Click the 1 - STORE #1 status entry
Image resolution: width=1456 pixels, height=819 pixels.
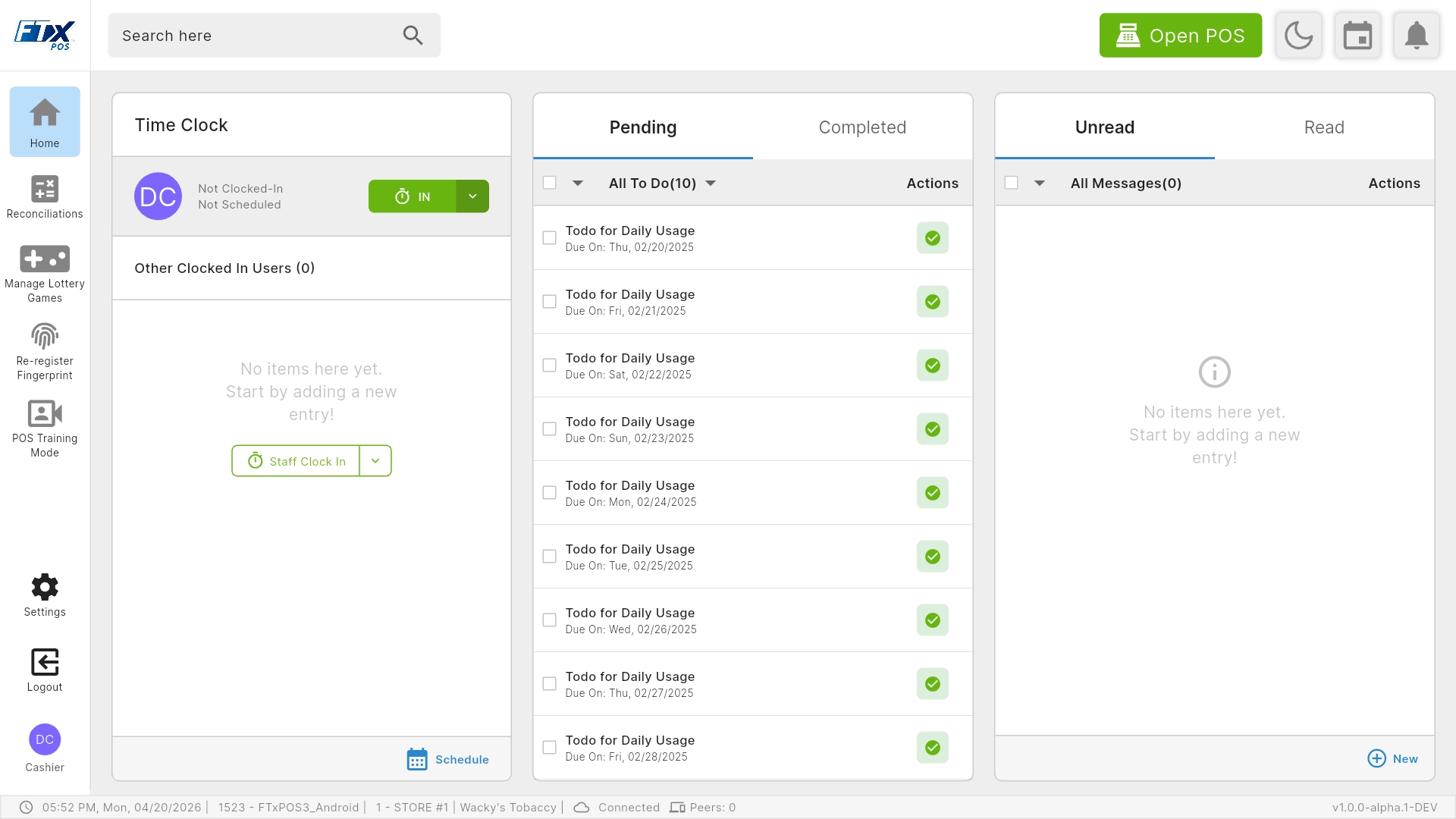pos(412,808)
